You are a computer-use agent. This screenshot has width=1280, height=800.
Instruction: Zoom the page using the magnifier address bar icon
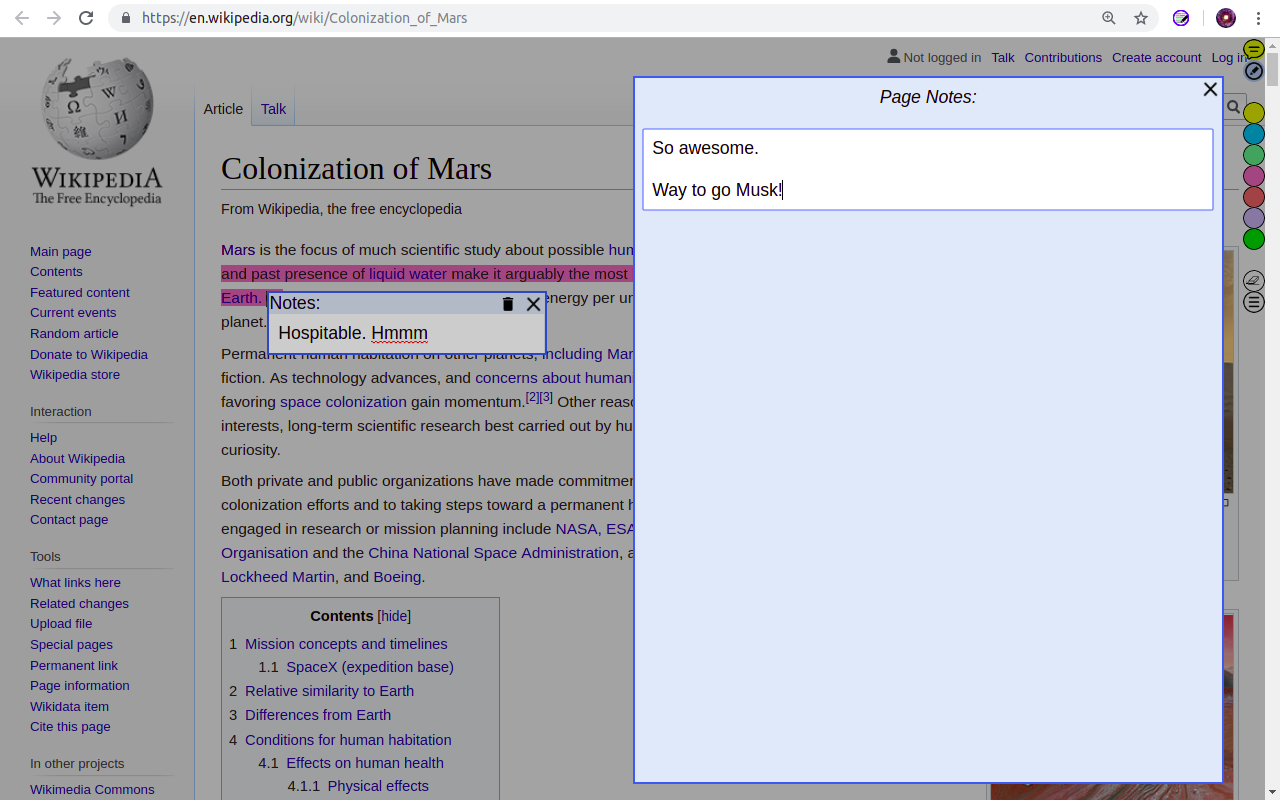pos(1109,18)
